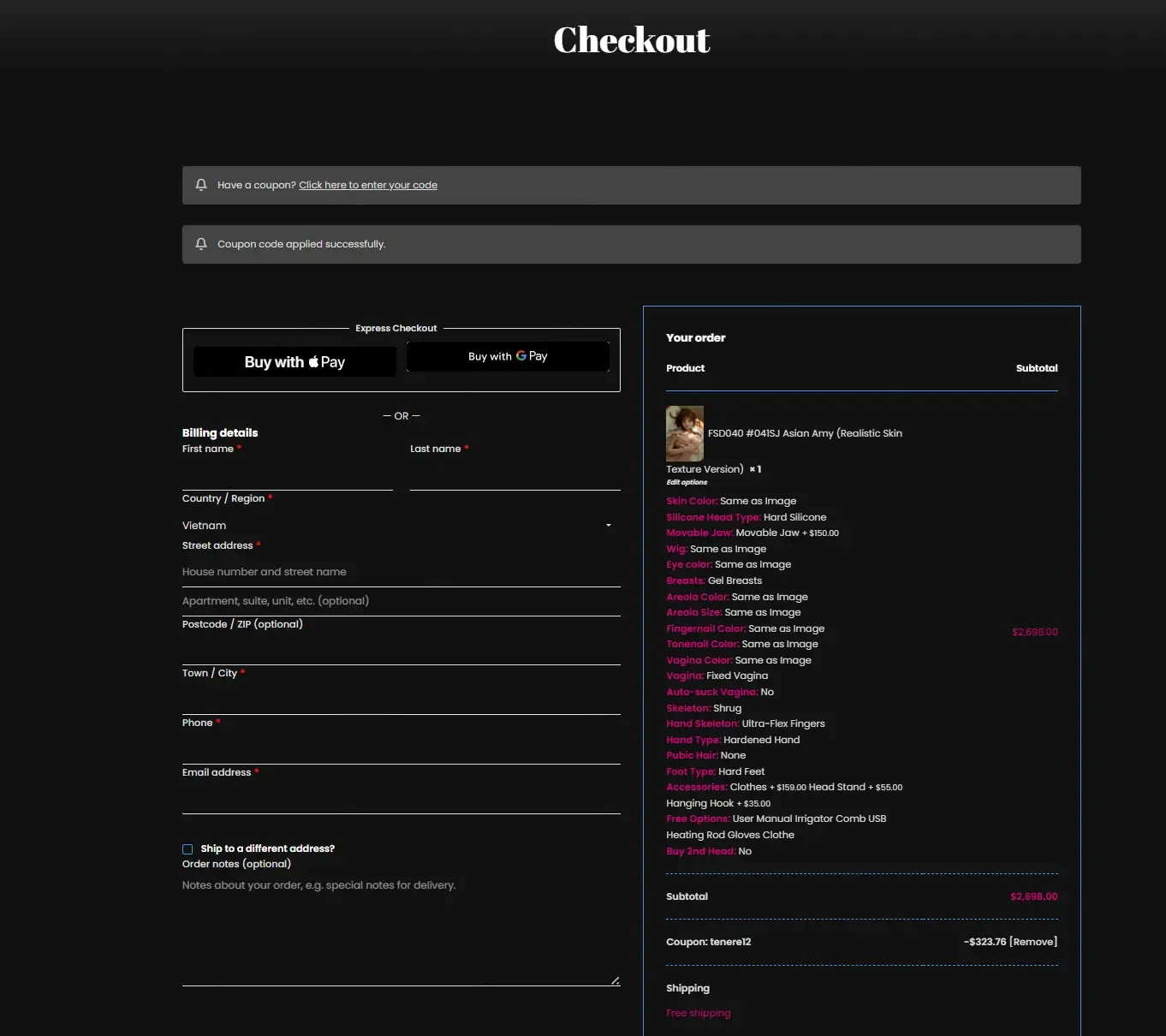Pay using the Buy with Apple Pay button
This screenshot has height=1036, width=1166.
coord(294,362)
